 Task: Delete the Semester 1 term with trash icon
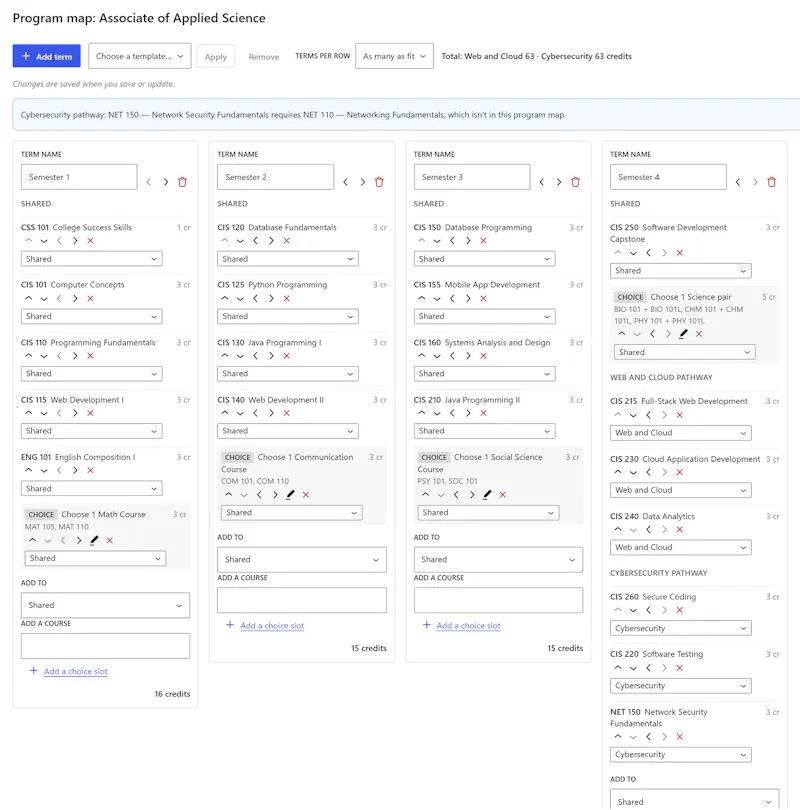click(182, 182)
